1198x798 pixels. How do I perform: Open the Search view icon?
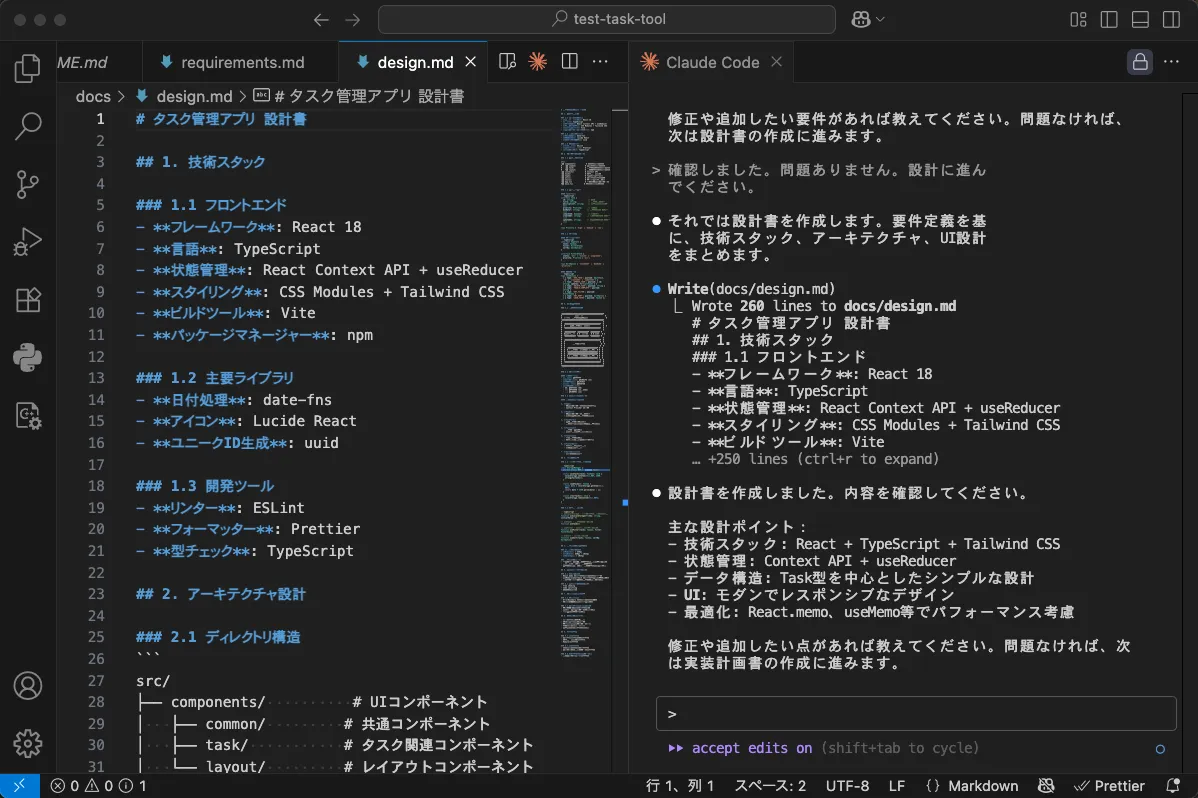tap(28, 126)
